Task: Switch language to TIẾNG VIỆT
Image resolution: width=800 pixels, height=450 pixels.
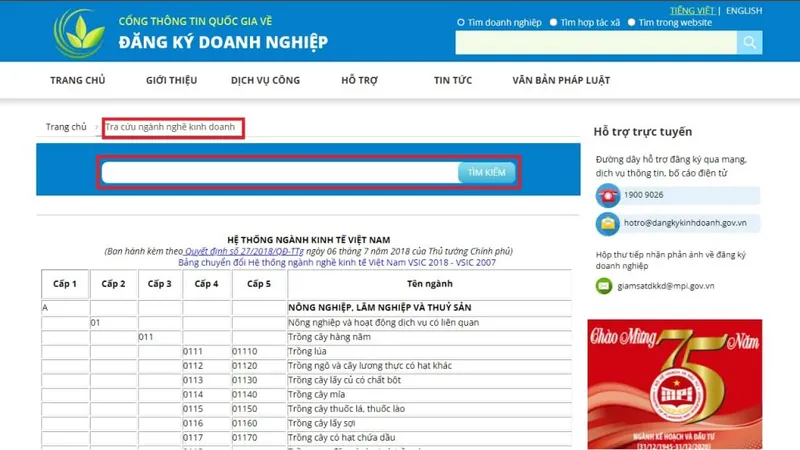Action: 692,10
